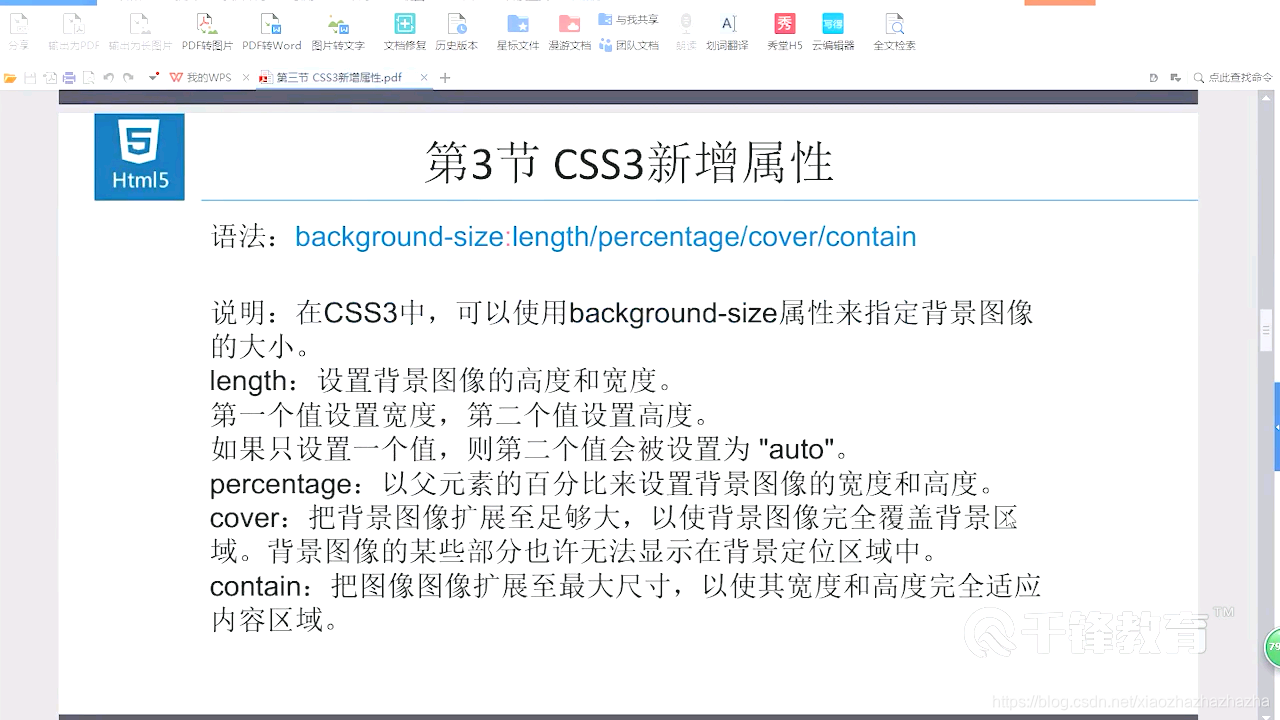Click the 输出为PDF toolbar icon

[x=74, y=32]
